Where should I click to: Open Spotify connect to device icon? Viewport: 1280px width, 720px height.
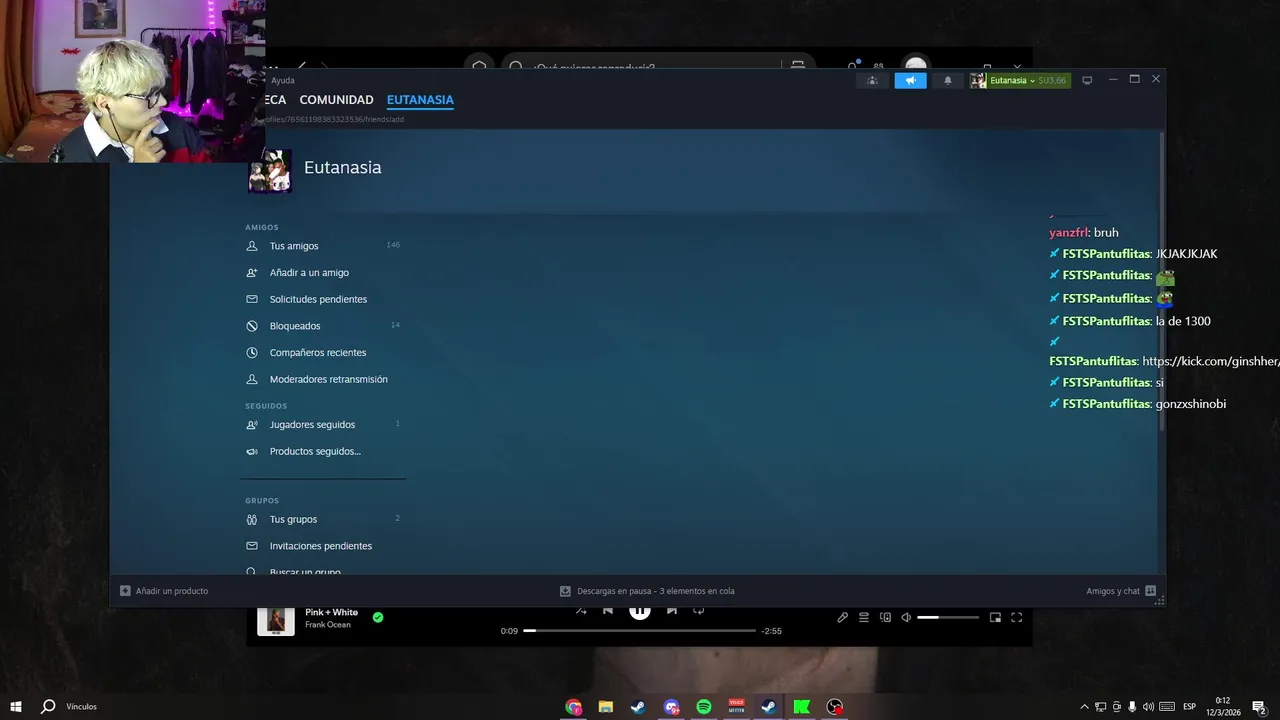coord(885,618)
